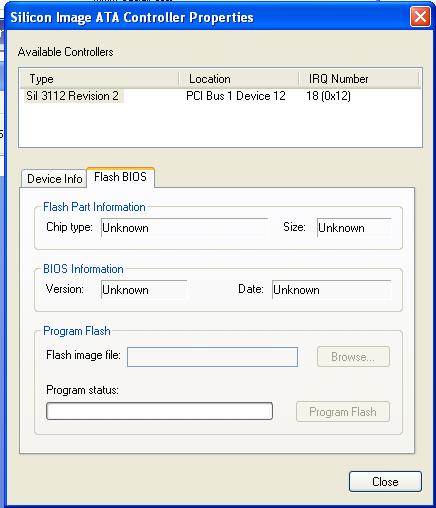Viewport: 436px width, 508px height.
Task: Click the Size Unknown field
Action: coord(354,228)
